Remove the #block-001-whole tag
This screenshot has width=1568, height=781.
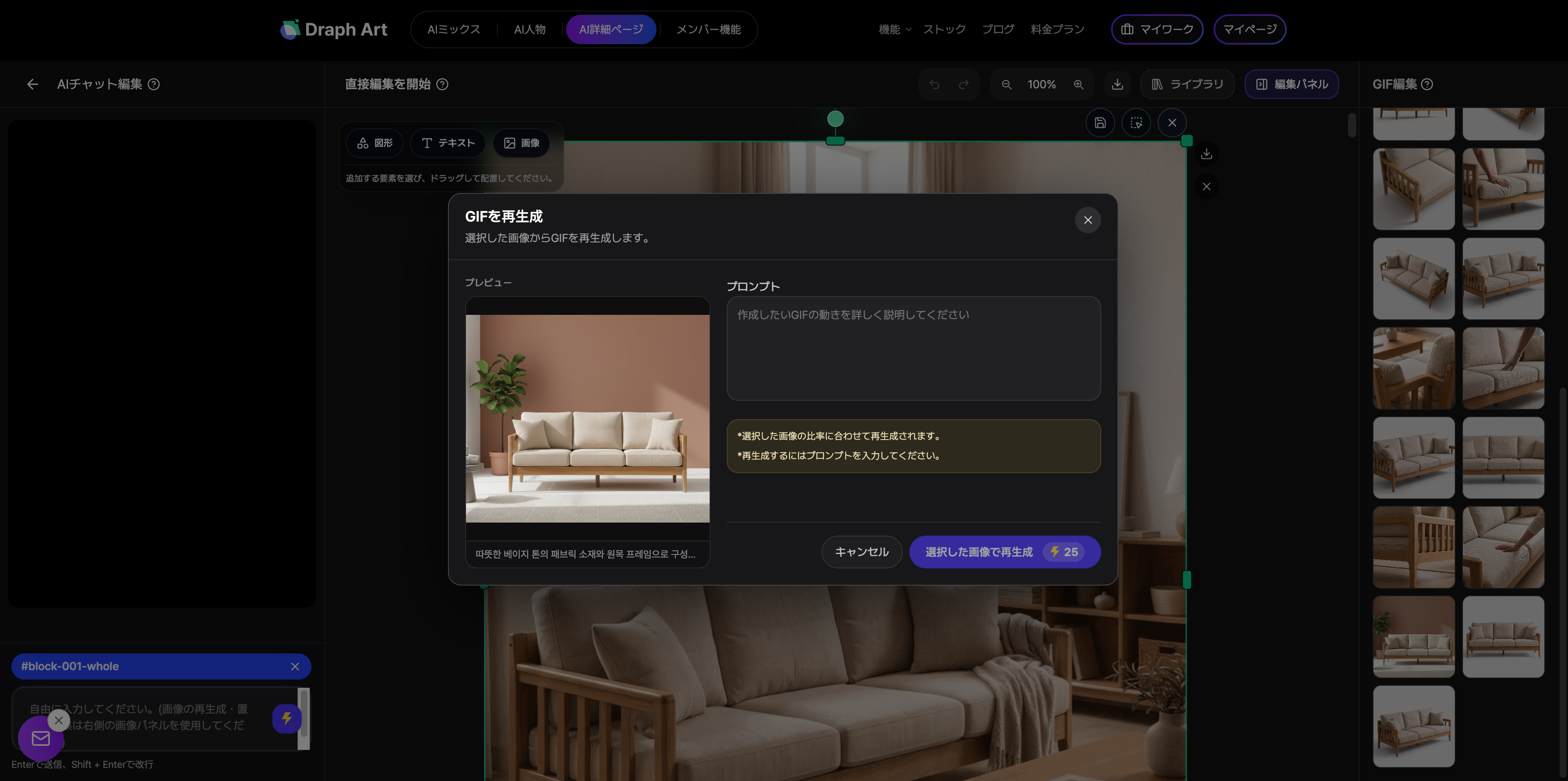click(x=295, y=667)
